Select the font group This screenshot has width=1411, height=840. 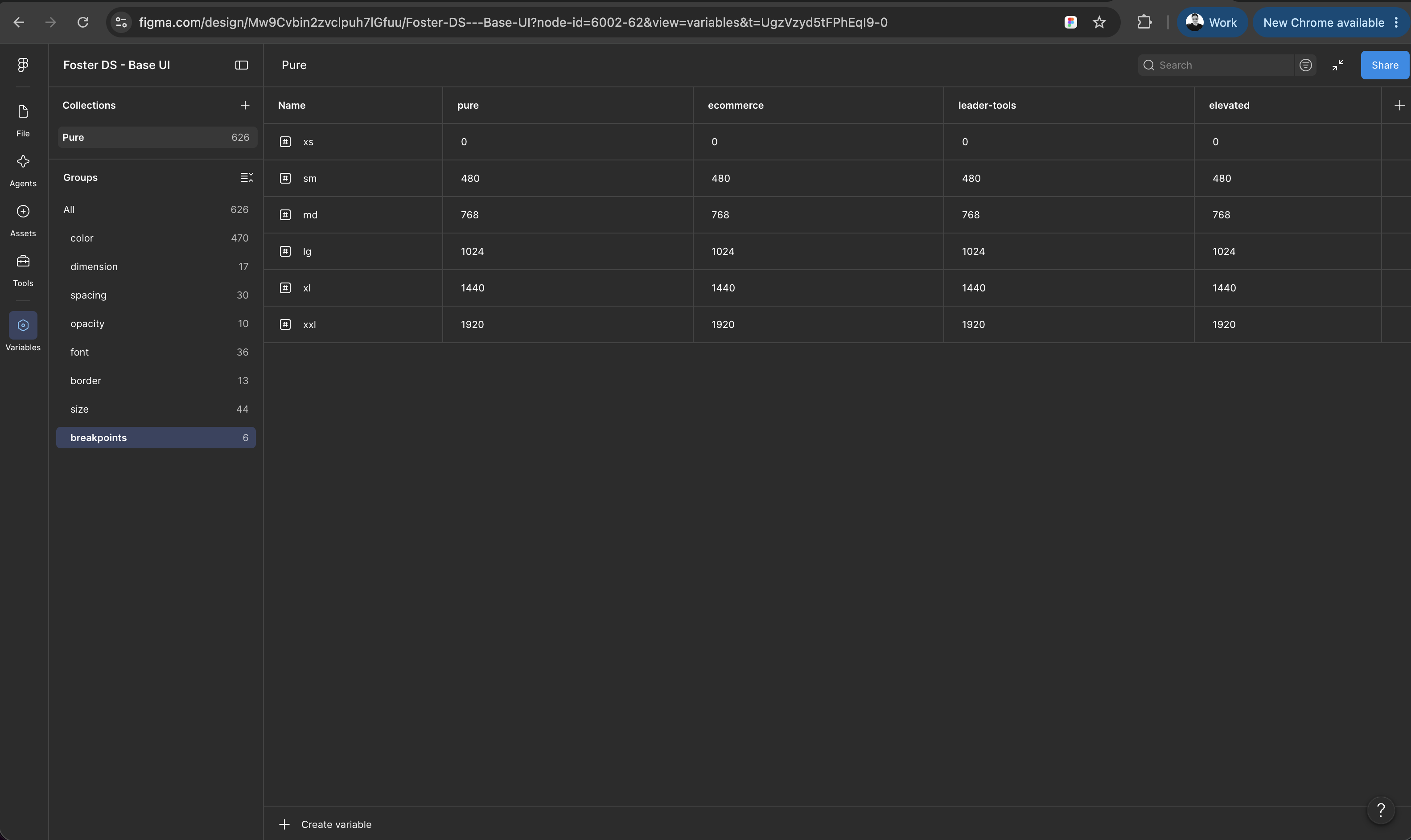[x=156, y=352]
